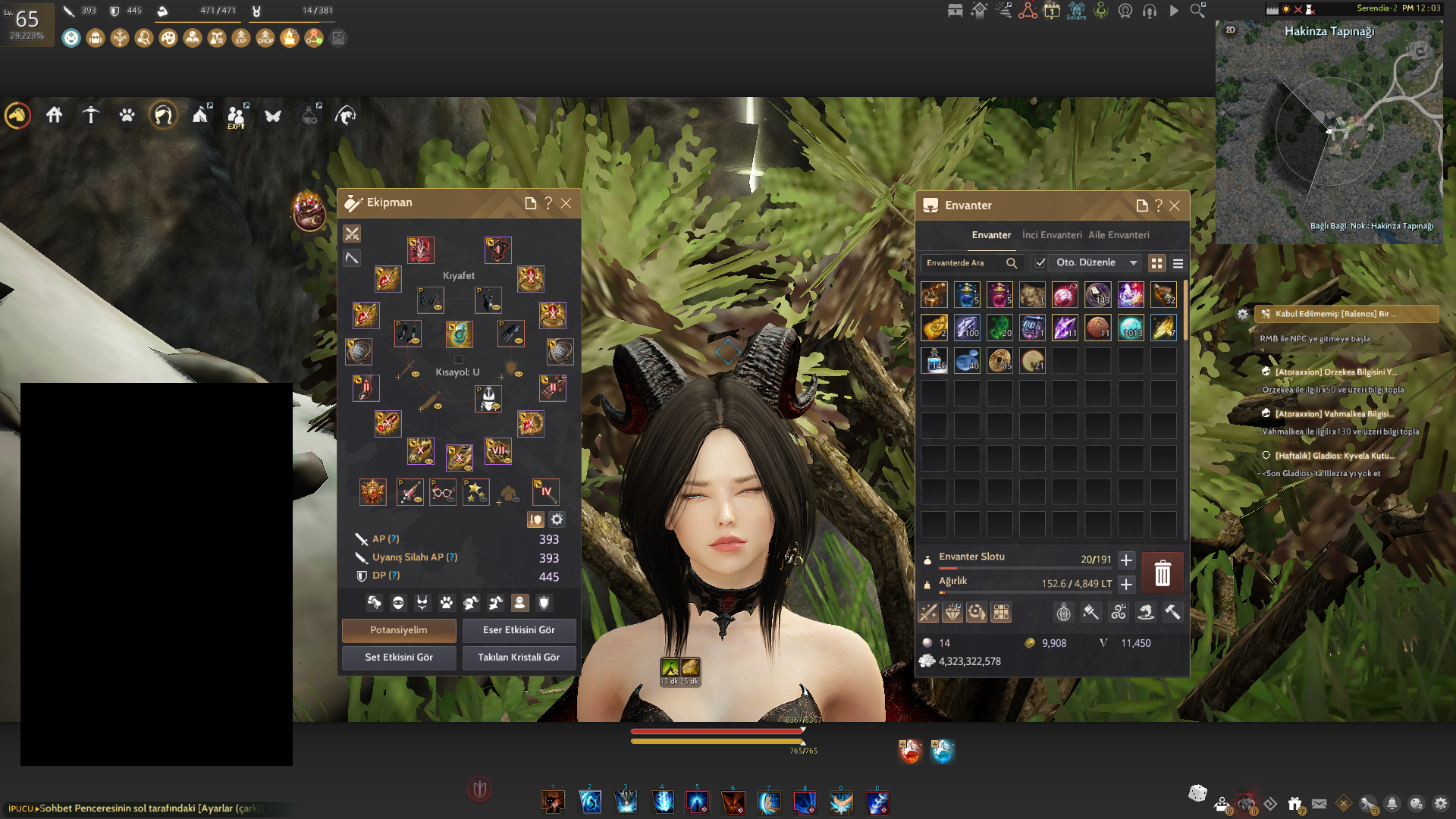Toggle the Oto. Düzenle checkbox
This screenshot has height=819, width=1456.
[1040, 263]
